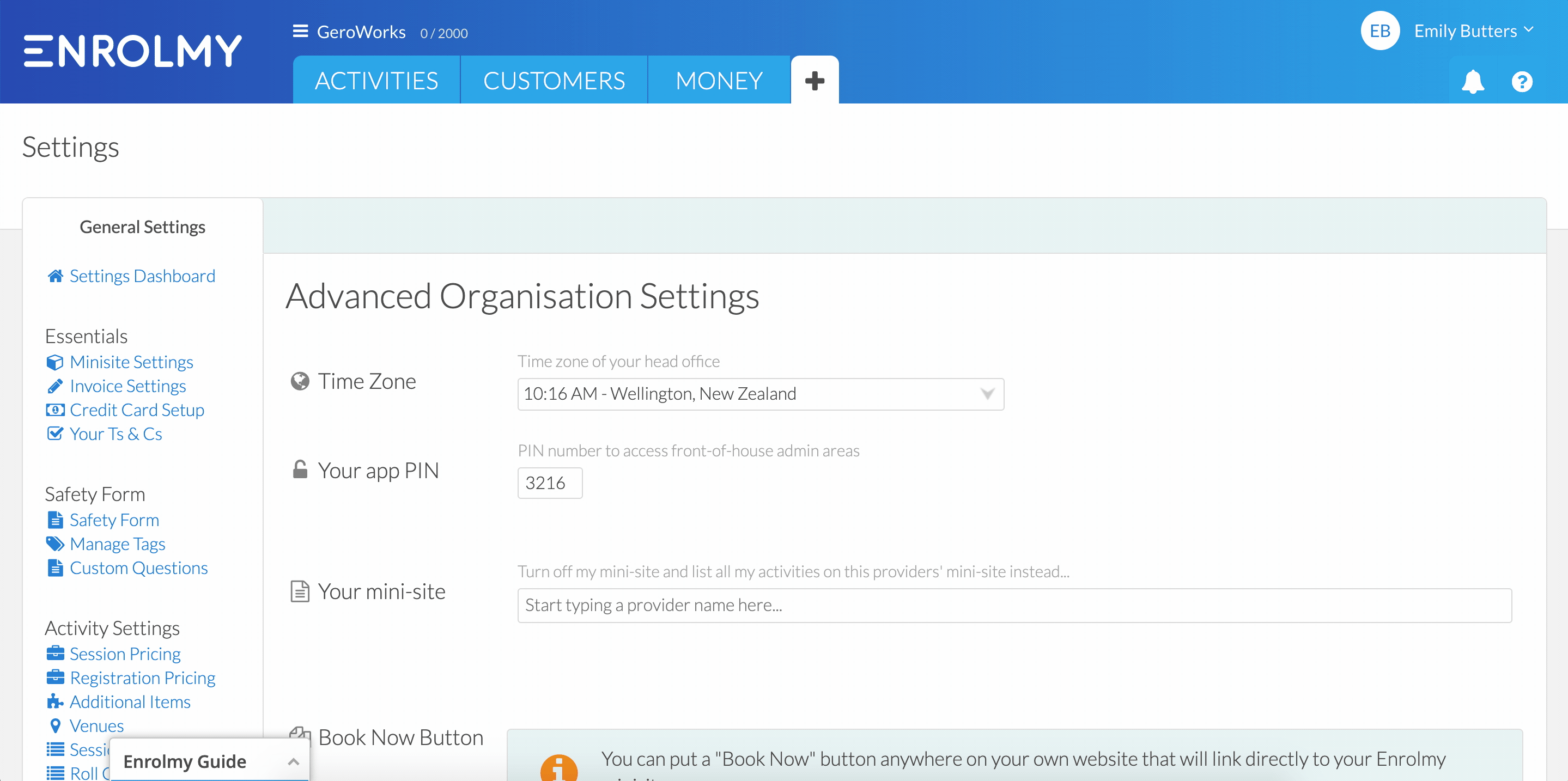
Task: Open Manage Tags link
Action: pos(118,544)
